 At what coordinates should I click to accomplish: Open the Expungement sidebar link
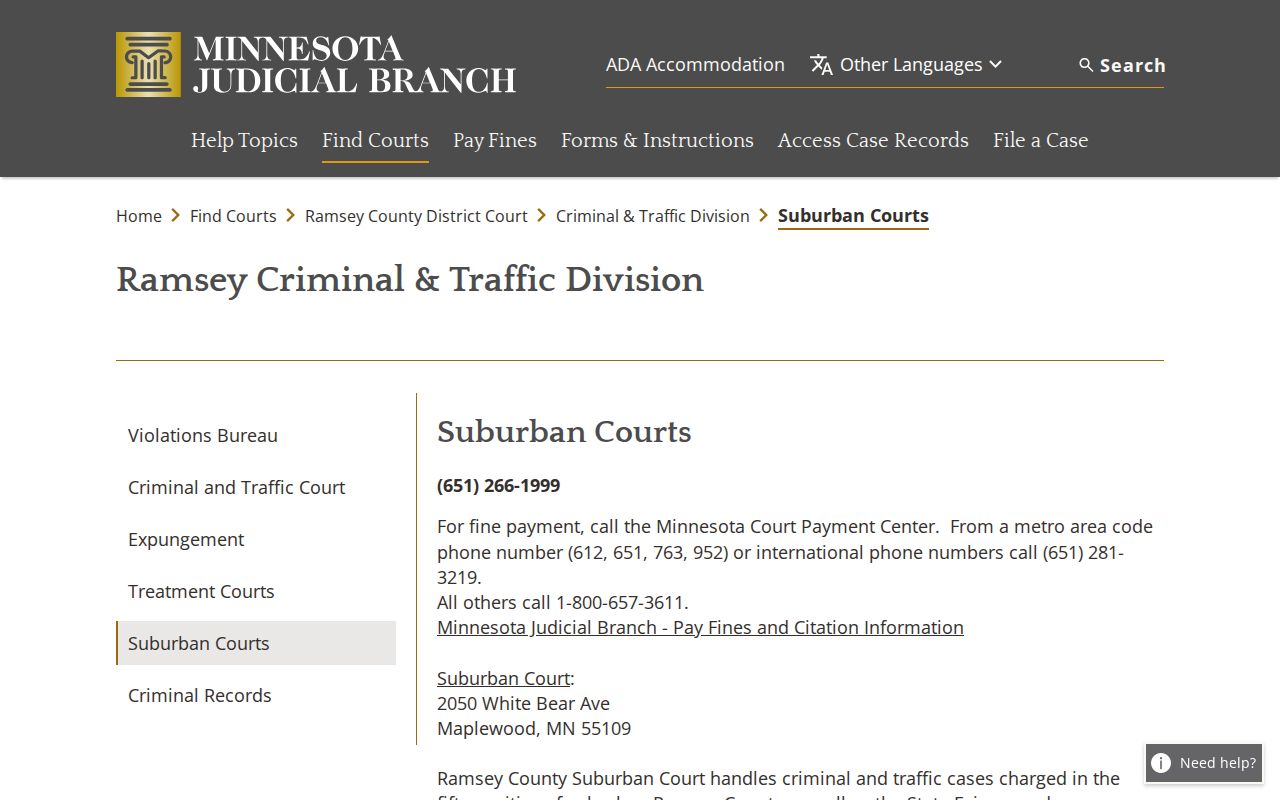[256, 539]
